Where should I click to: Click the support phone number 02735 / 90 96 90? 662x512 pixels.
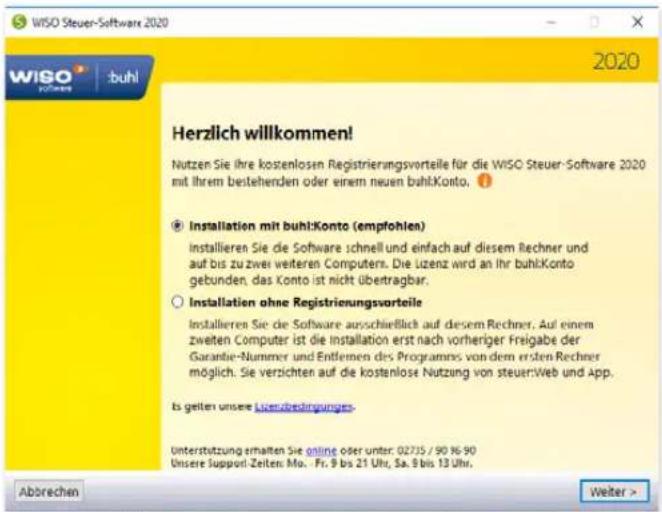coord(437,451)
